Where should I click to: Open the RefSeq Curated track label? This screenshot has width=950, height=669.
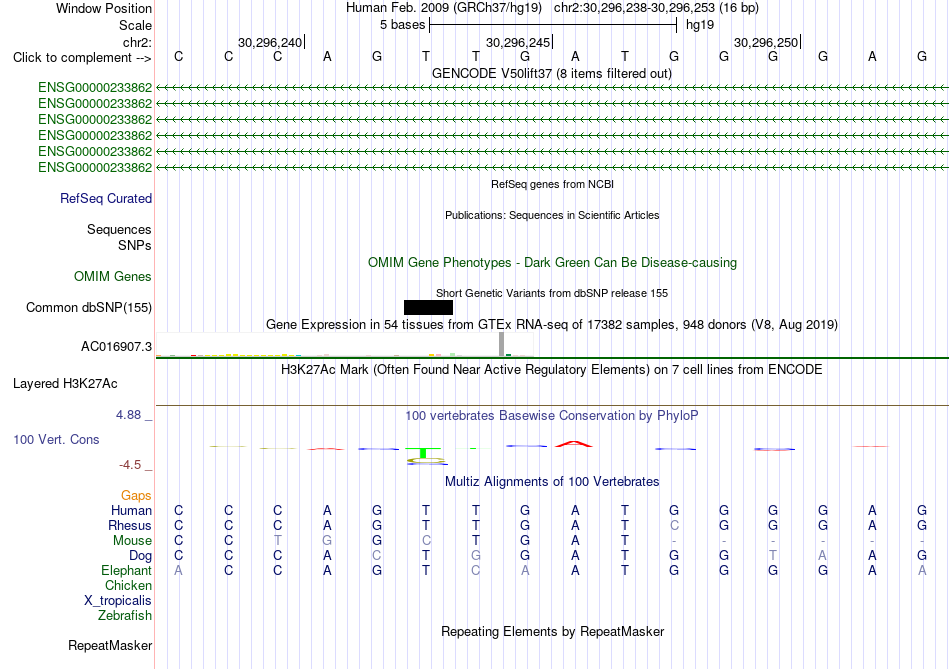pos(106,198)
